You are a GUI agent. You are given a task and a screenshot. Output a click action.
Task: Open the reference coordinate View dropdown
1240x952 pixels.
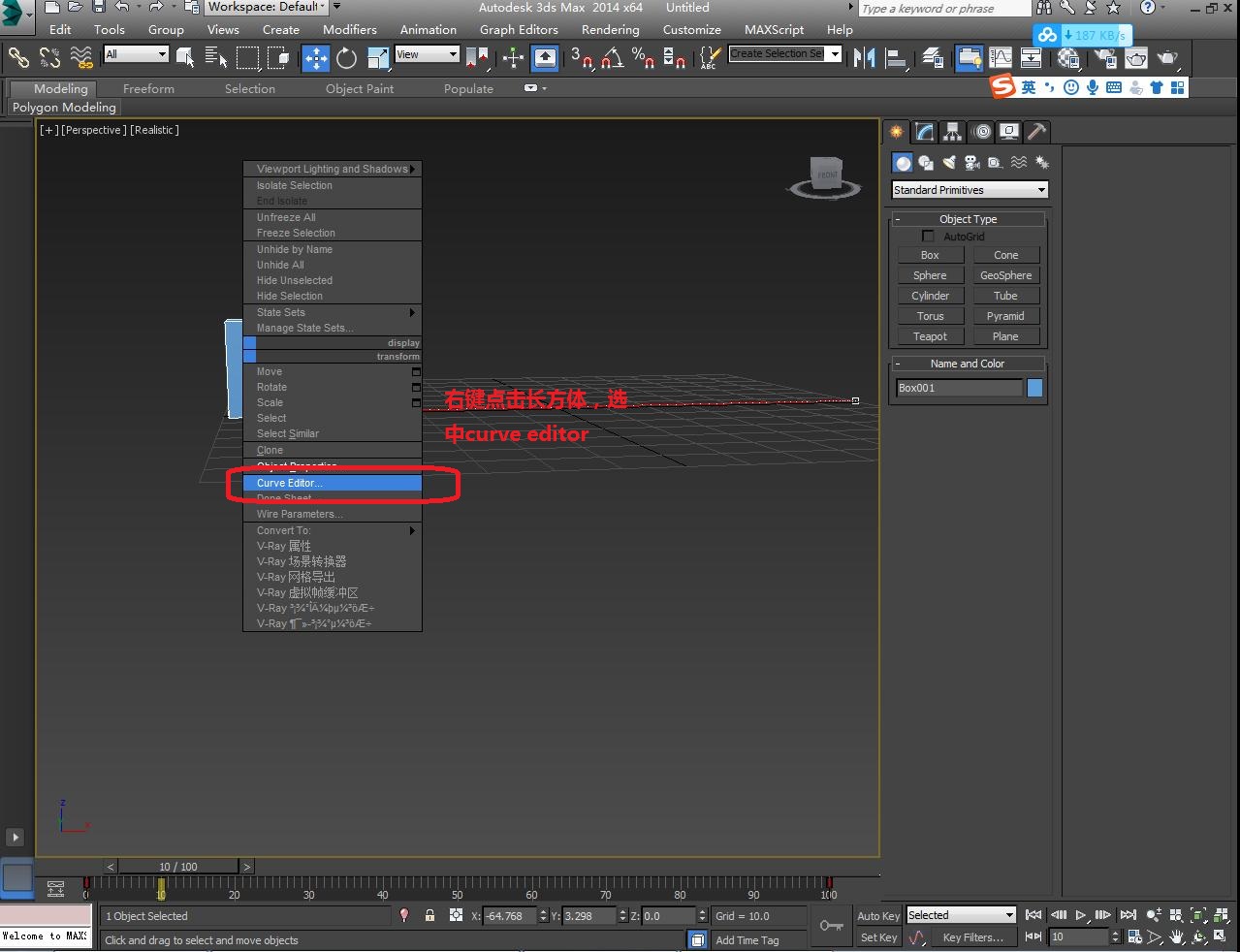coord(428,54)
